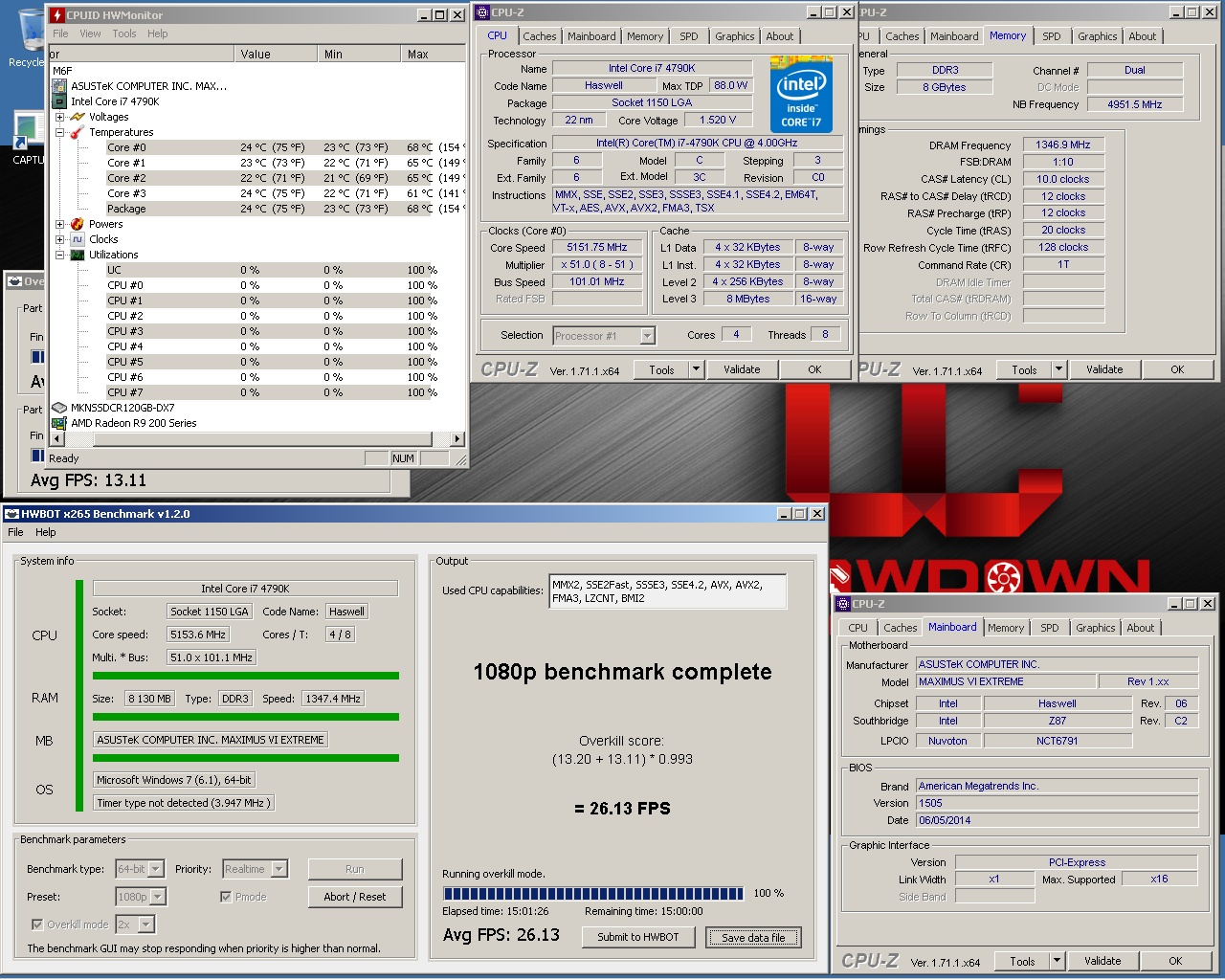Open the Overkill mode 2x dropdown
Image resolution: width=1225 pixels, height=980 pixels.
[x=146, y=924]
